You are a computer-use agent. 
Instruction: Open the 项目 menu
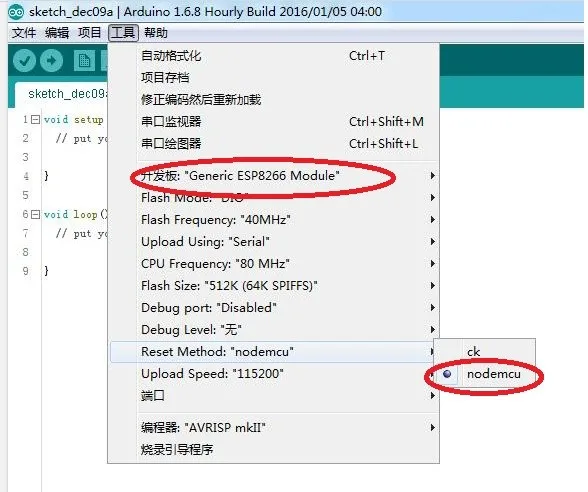pyautogui.click(x=90, y=33)
